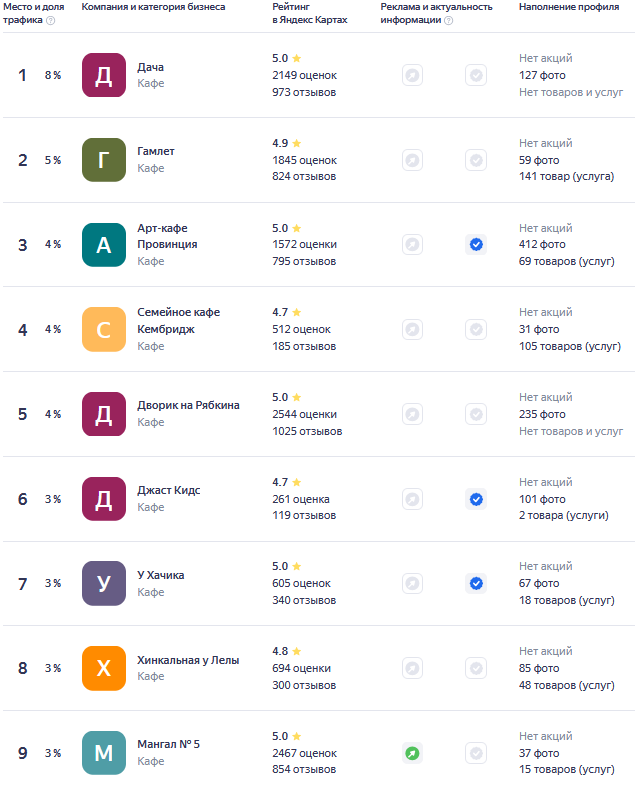
Task: Click the help icon next to трафика header
Action: (x=50, y=21)
